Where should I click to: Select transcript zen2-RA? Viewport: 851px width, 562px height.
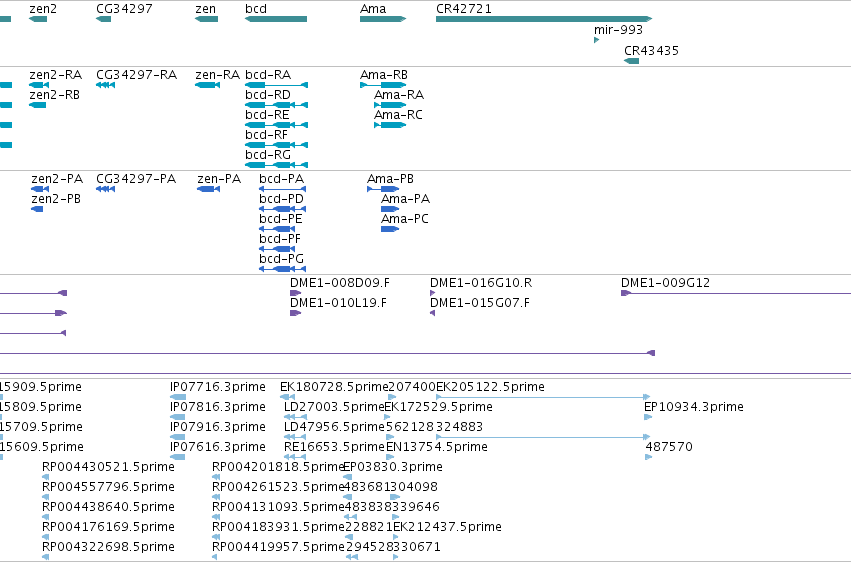(x=39, y=85)
